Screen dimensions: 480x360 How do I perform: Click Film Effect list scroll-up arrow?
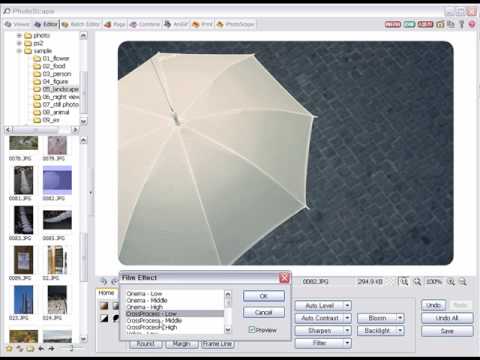point(228,294)
